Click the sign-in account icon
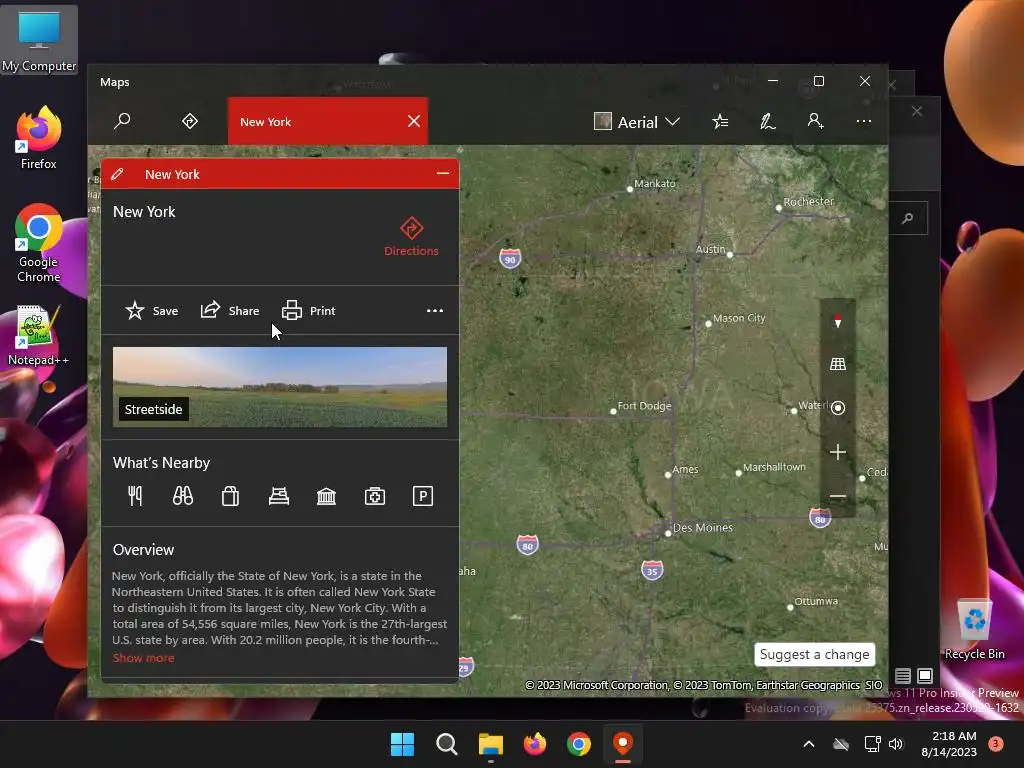The width and height of the screenshot is (1024, 768). tap(816, 121)
